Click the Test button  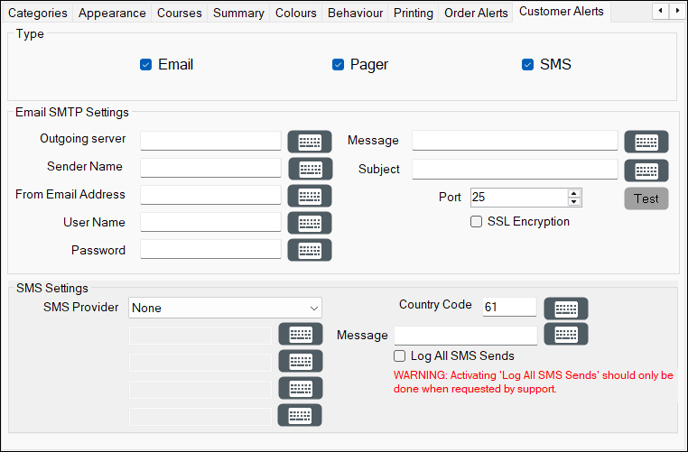(x=646, y=199)
